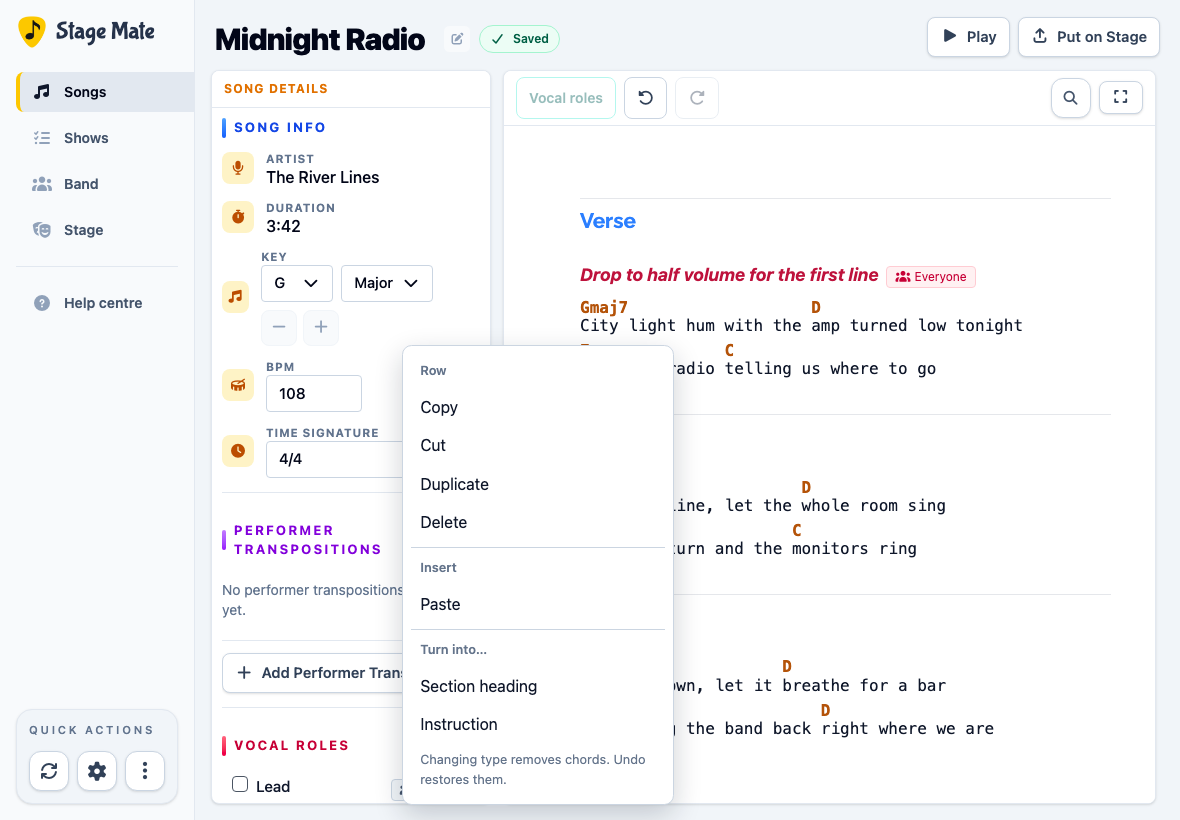1180x820 pixels.
Task: Open the three-dot more options menu
Action: point(145,771)
